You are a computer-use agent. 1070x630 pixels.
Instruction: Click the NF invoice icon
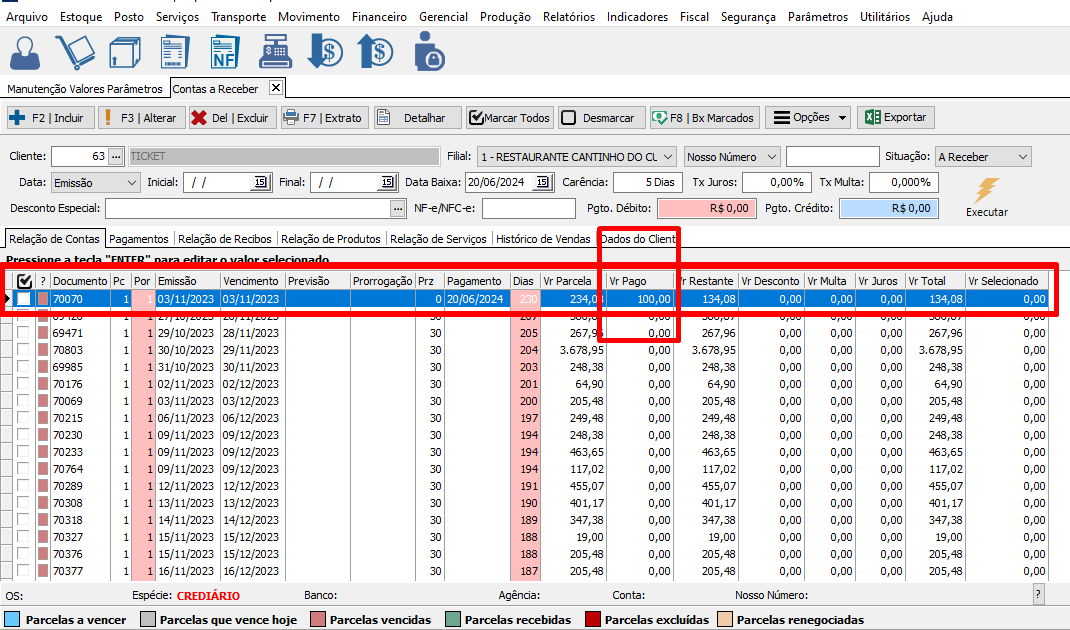click(x=225, y=52)
